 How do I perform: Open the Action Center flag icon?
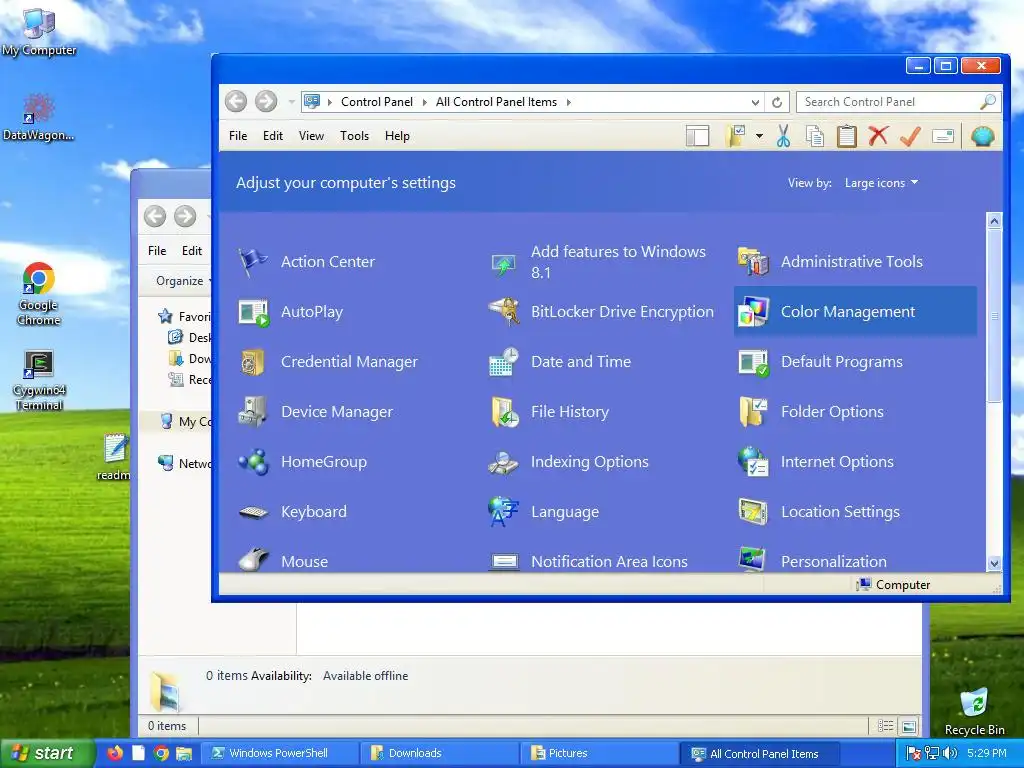click(x=253, y=262)
